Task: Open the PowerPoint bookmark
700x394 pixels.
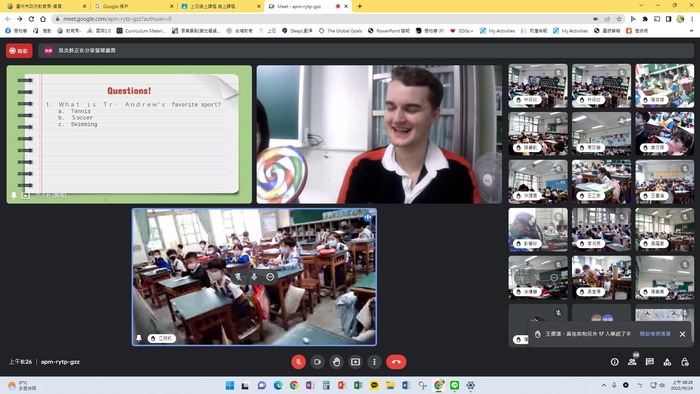Action: click(388, 31)
